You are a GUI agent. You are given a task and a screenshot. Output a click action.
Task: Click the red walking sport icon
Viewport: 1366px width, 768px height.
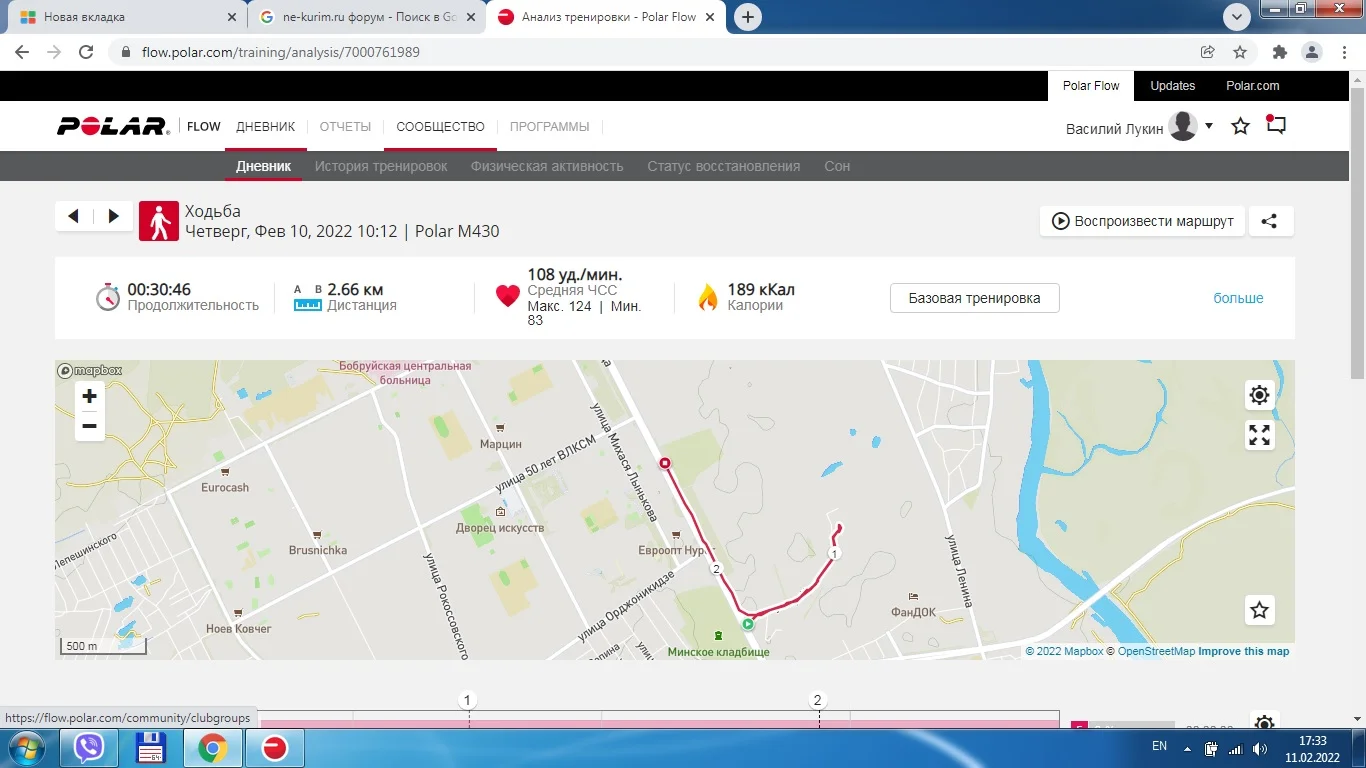[x=158, y=221]
